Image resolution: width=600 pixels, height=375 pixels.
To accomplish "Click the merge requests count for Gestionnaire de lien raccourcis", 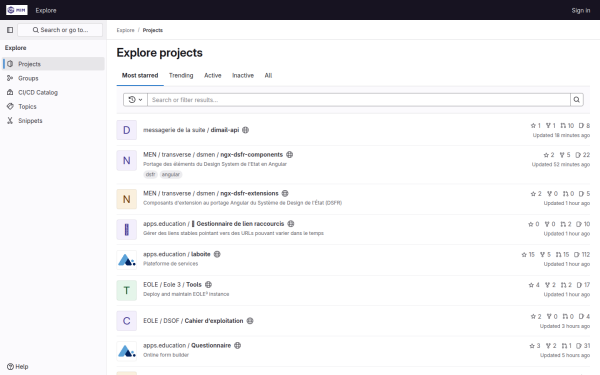I will 566,224.
